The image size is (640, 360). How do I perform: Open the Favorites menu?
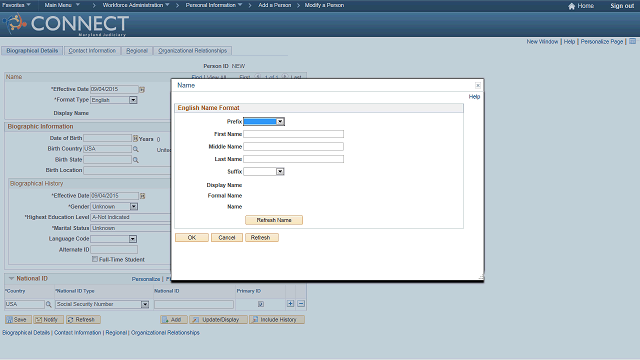[x=16, y=5]
